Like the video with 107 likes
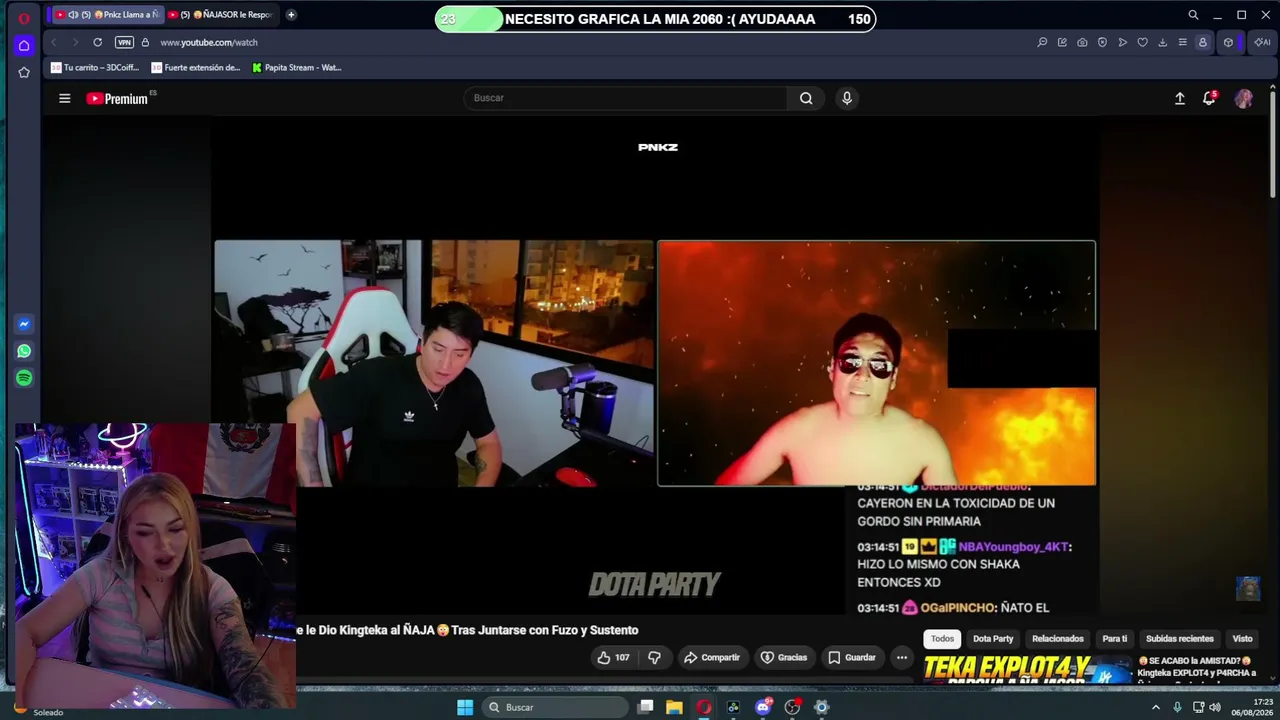 pyautogui.click(x=613, y=657)
